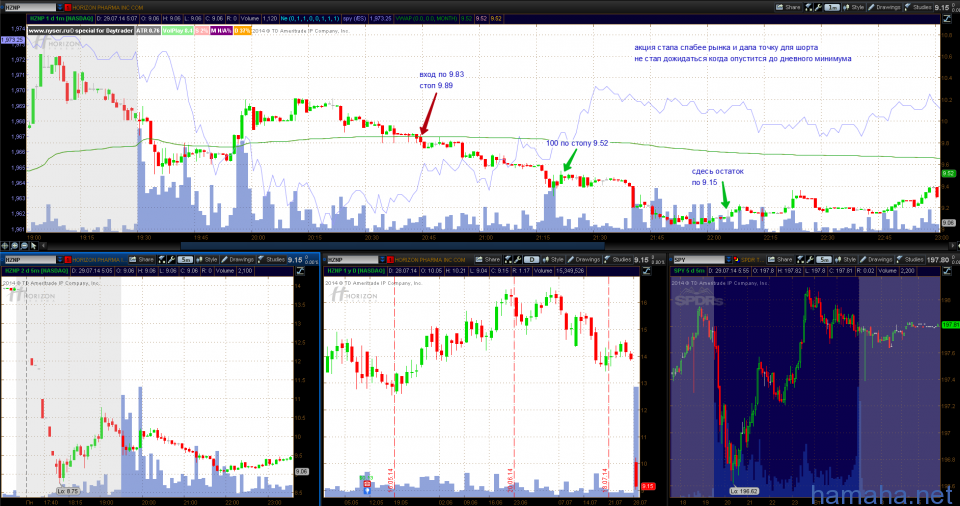Click Lo: 8.75 bubble in bottom-left chart

coord(68,491)
